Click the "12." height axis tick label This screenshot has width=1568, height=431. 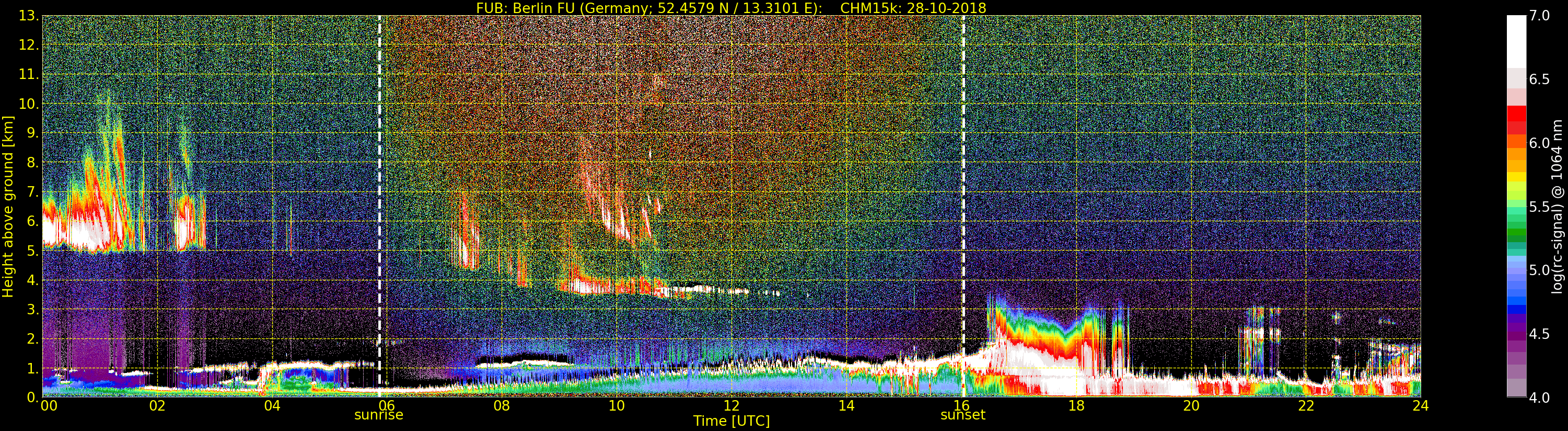pos(29,45)
